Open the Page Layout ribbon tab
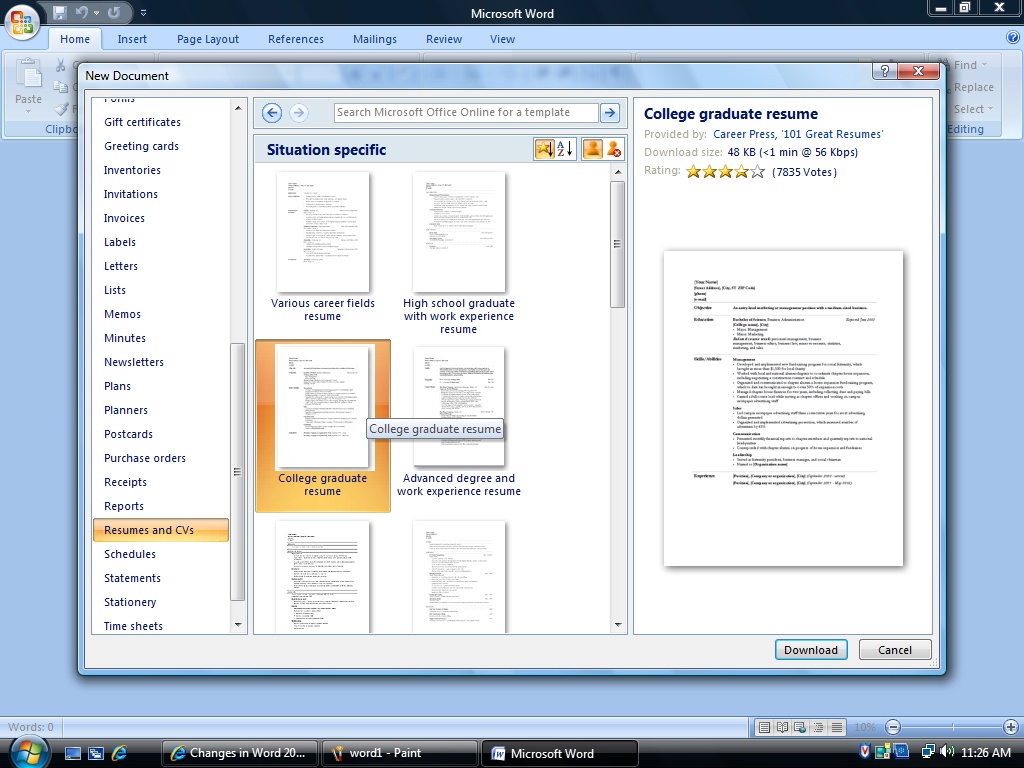Image resolution: width=1024 pixels, height=768 pixels. pyautogui.click(x=208, y=39)
